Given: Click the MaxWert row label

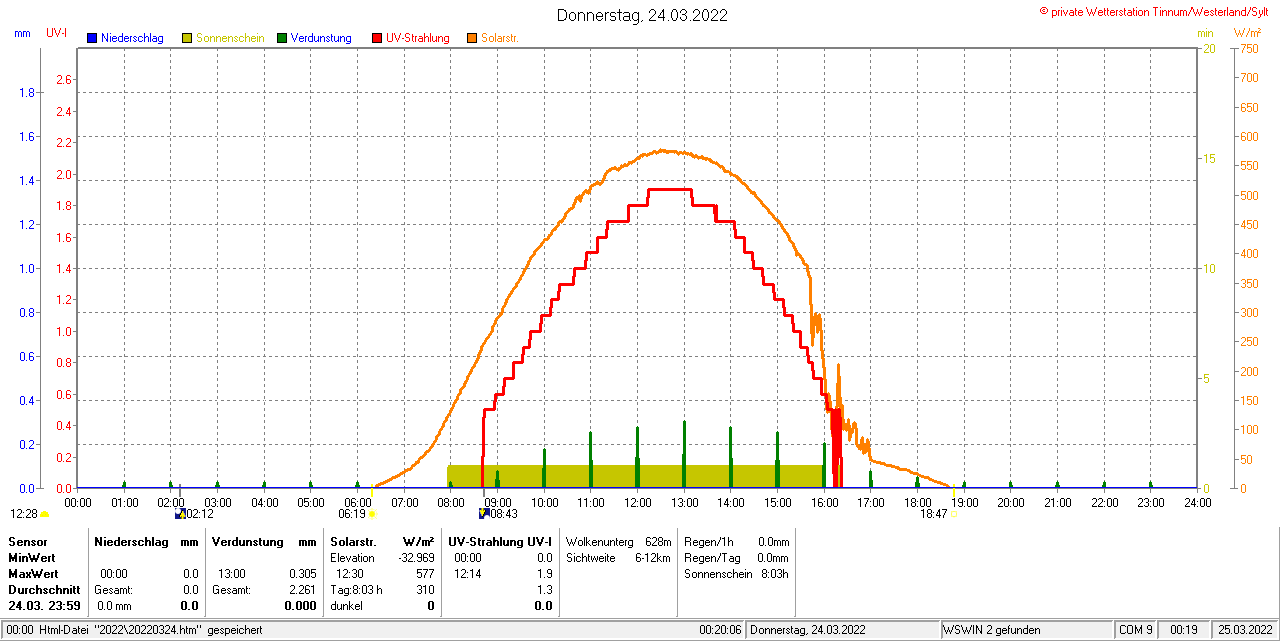Looking at the screenshot, I should point(33,573).
